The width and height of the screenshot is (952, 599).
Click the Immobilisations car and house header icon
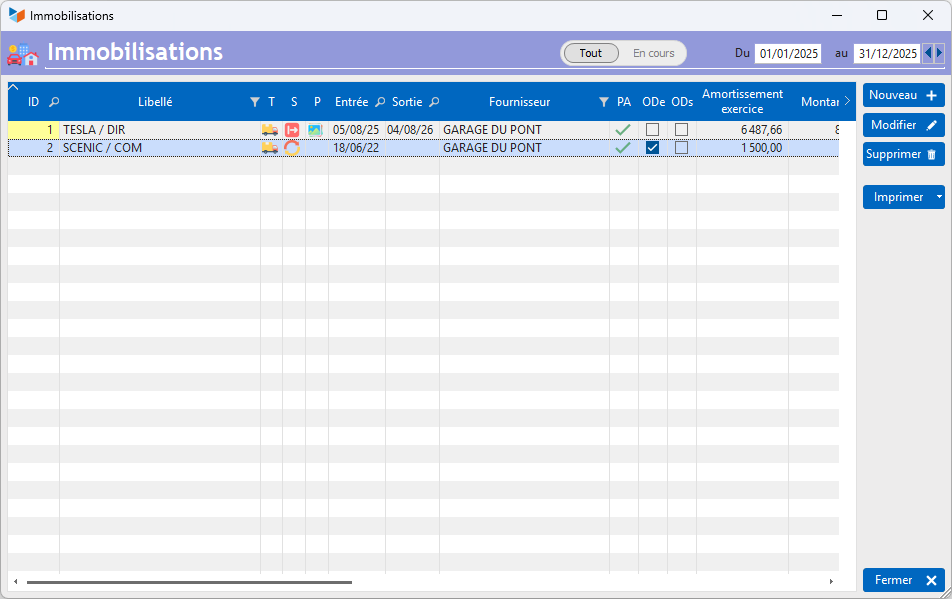22,54
